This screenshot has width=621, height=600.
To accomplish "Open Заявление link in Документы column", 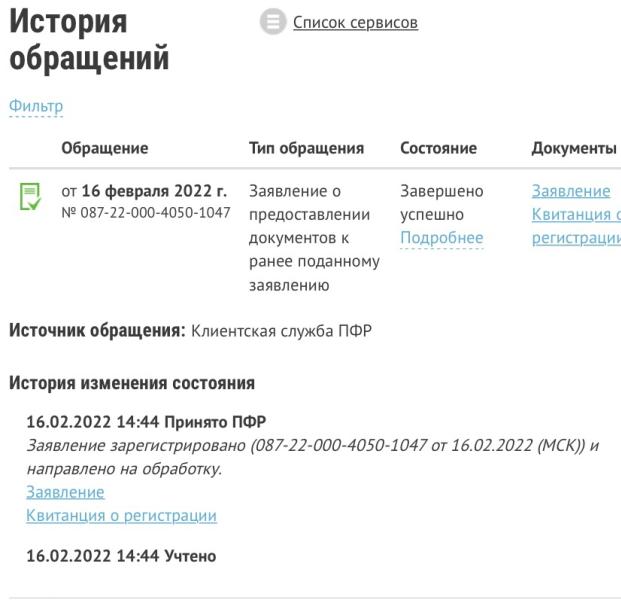I will pyautogui.click(x=571, y=191).
